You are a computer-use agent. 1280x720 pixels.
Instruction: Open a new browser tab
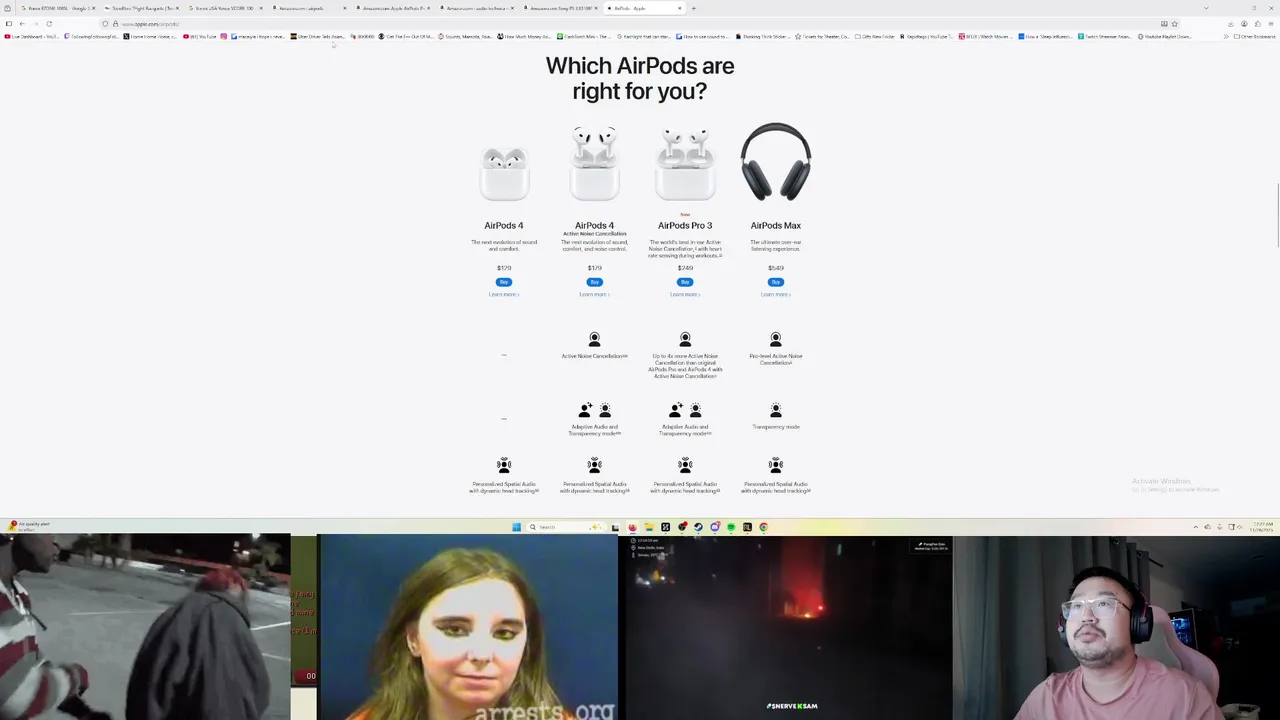pyautogui.click(x=693, y=8)
